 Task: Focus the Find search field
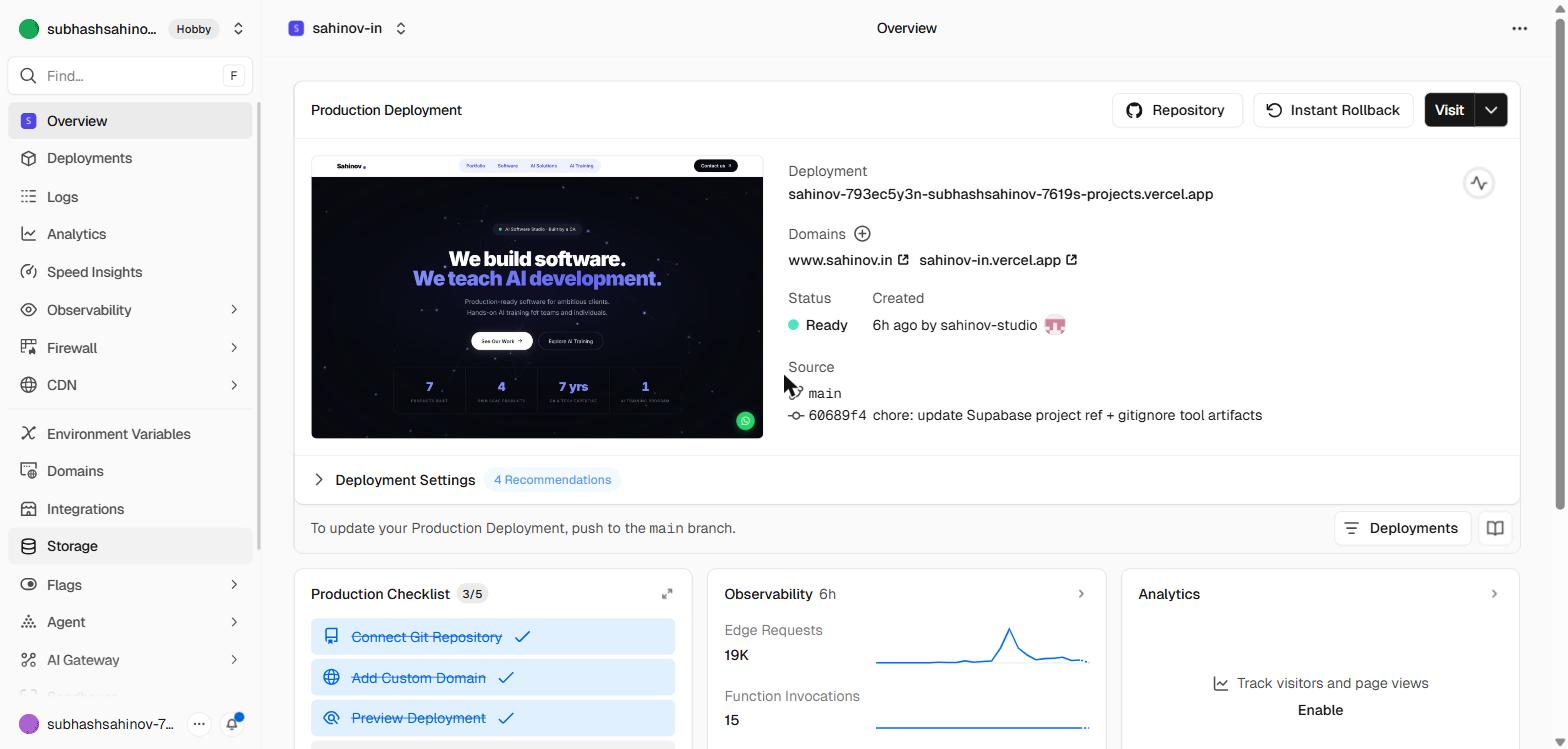[130, 76]
